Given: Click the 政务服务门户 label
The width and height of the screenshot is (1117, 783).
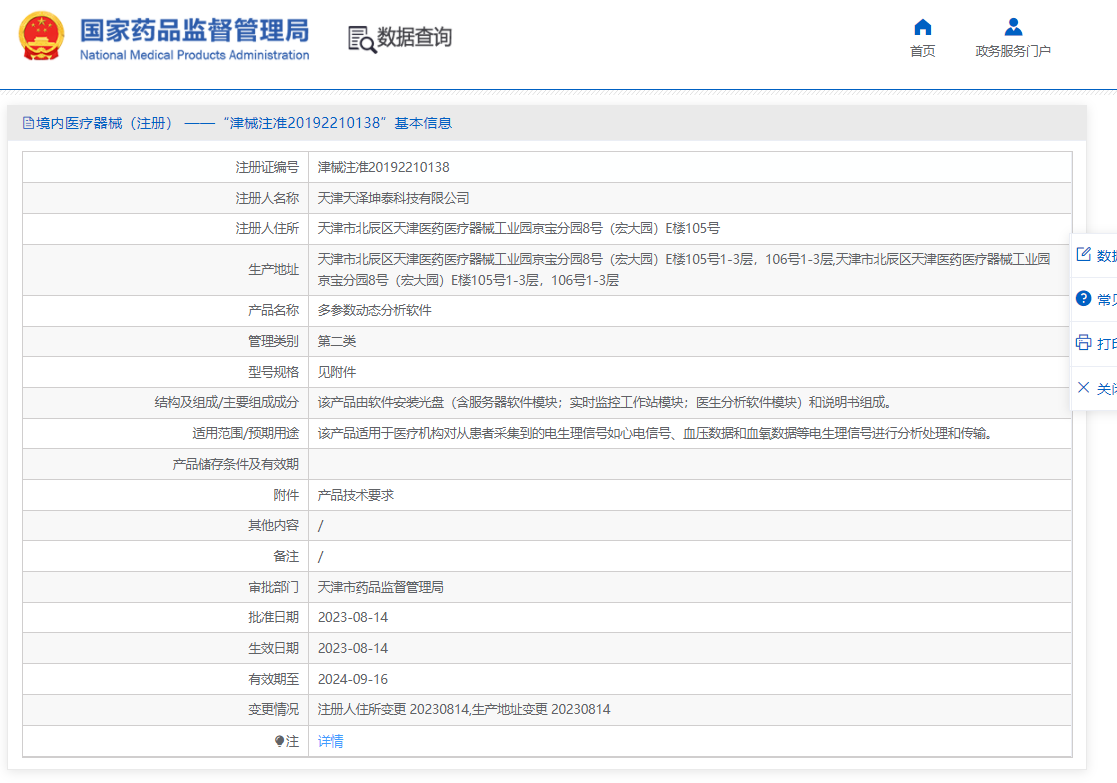Looking at the screenshot, I should coord(1013,51).
